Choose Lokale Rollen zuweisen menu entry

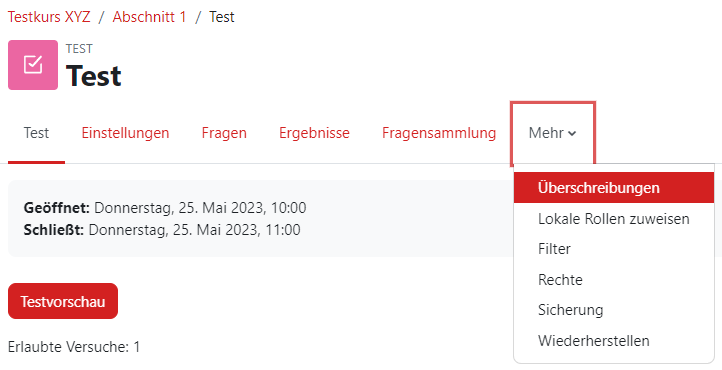[614, 219]
